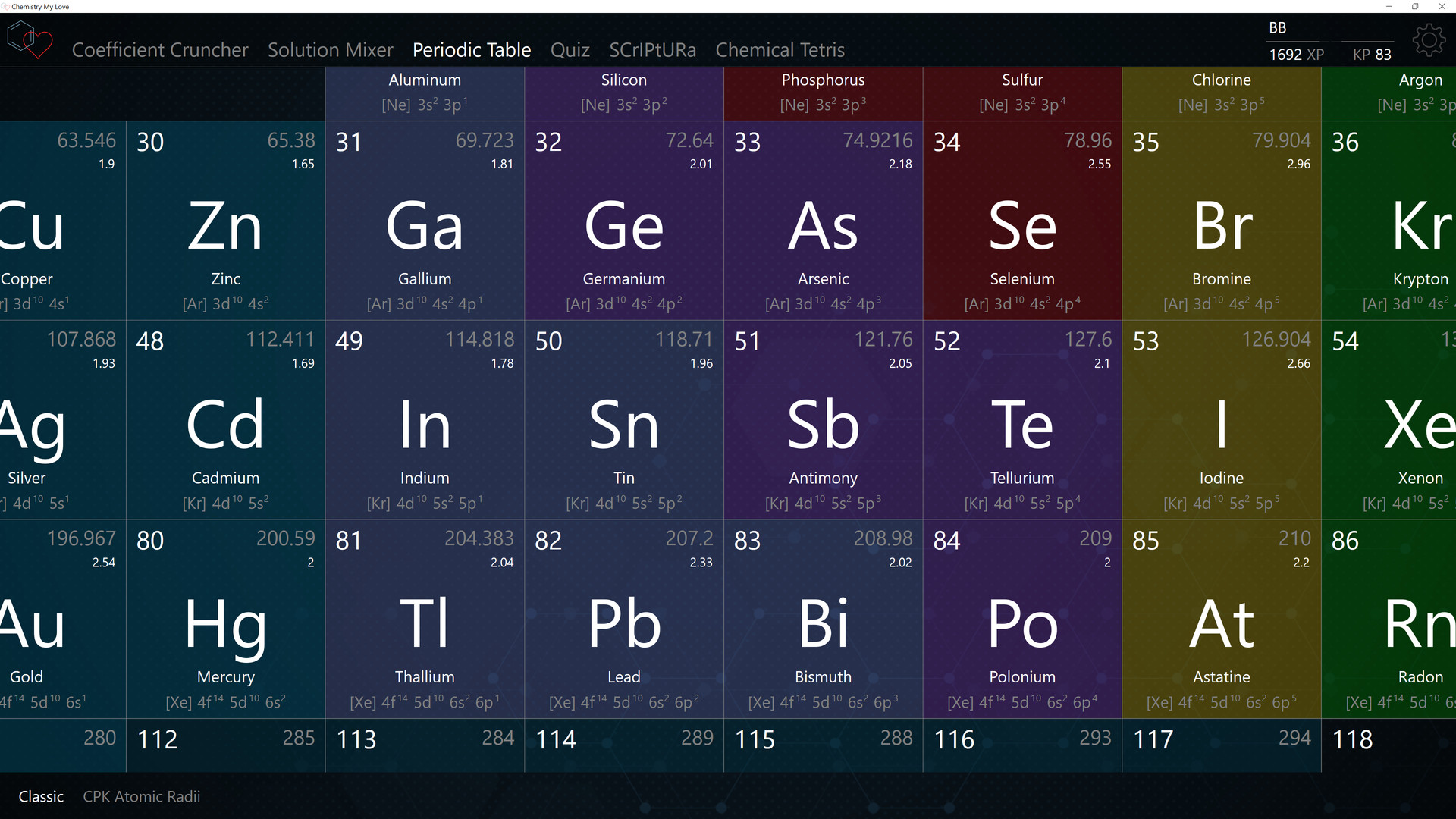The height and width of the screenshot is (819, 1456).
Task: Switch to CPK Atomic Radii view
Action: [x=141, y=796]
